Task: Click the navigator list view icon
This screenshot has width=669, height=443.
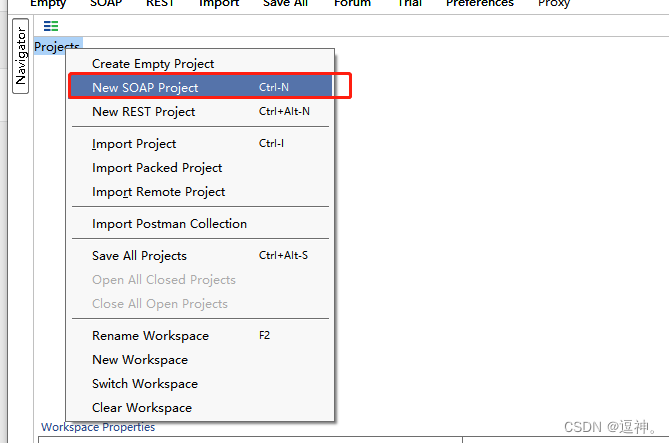Action: [51, 26]
